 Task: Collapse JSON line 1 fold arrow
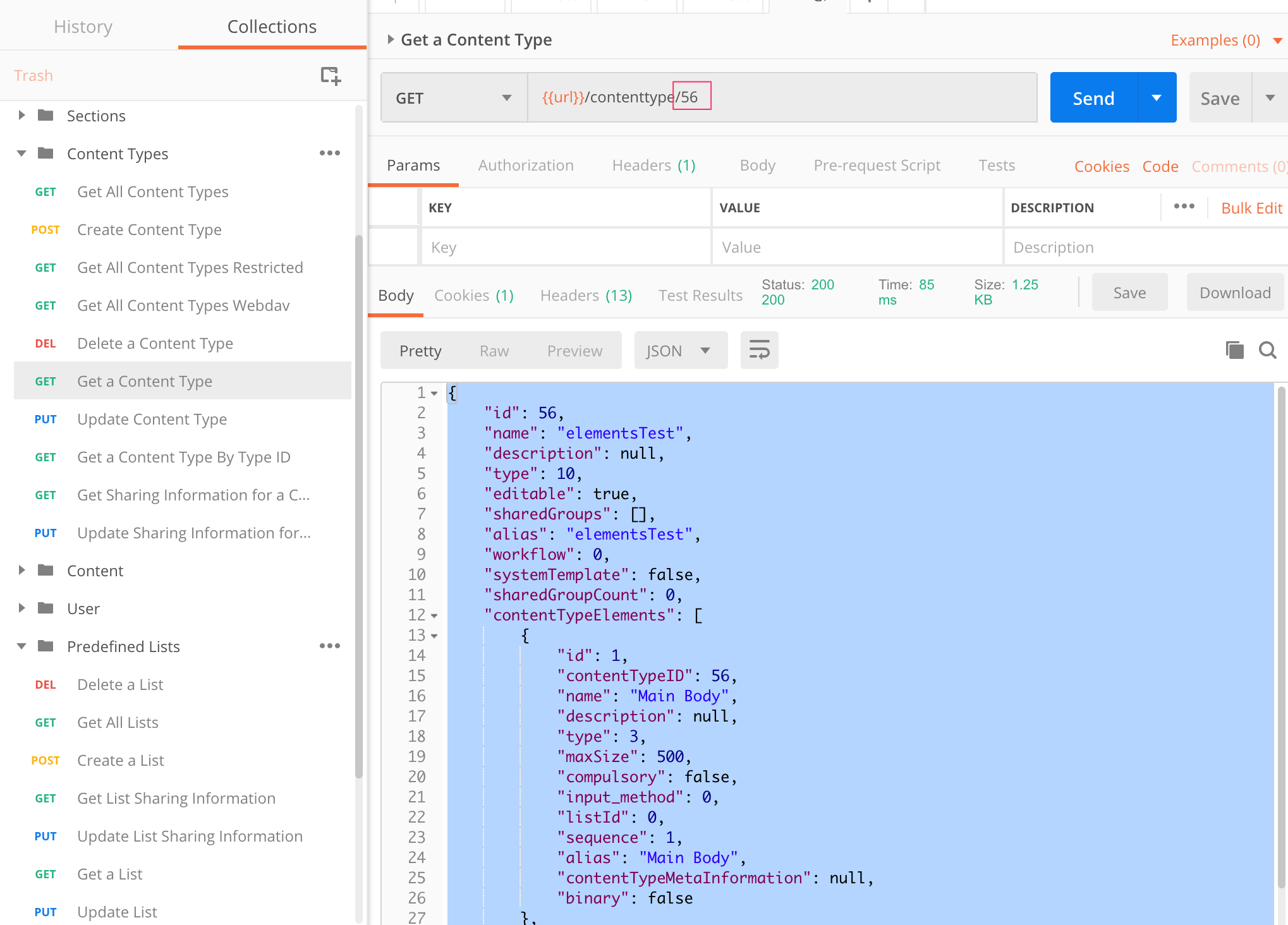(434, 394)
